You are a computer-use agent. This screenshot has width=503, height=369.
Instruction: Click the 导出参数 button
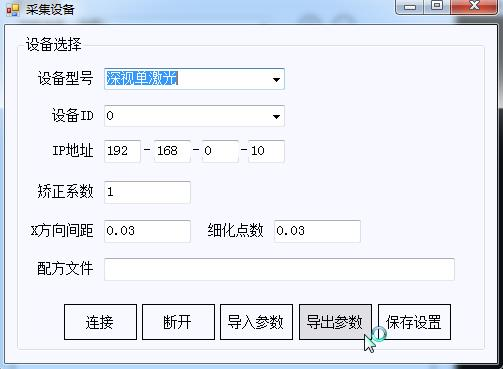coord(335,322)
